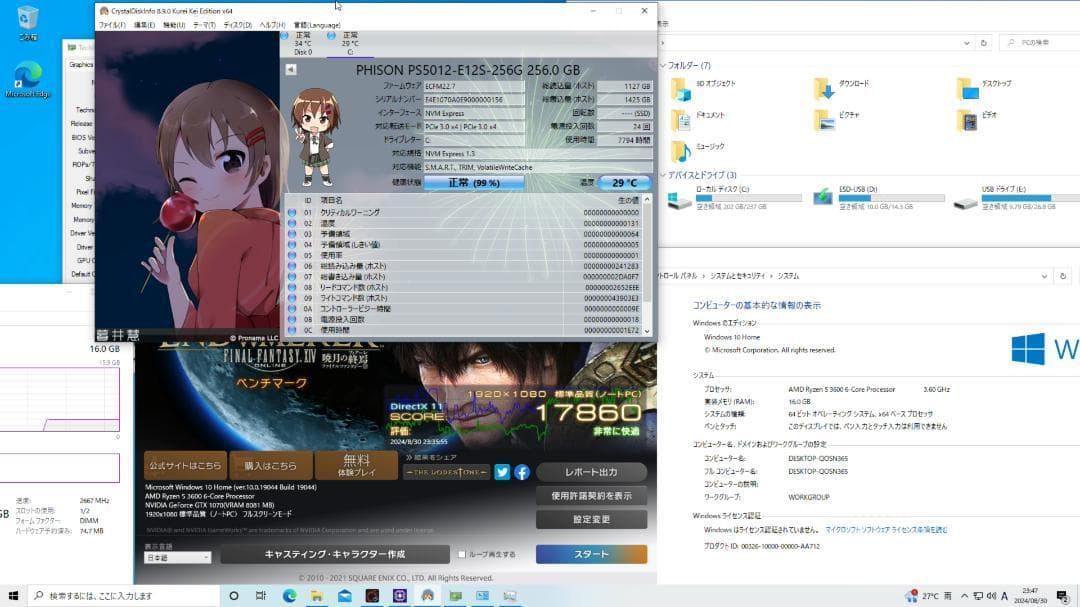Open the テーマ menu in CrystalDiskInfo
This screenshot has height=607, width=1080.
[203, 27]
